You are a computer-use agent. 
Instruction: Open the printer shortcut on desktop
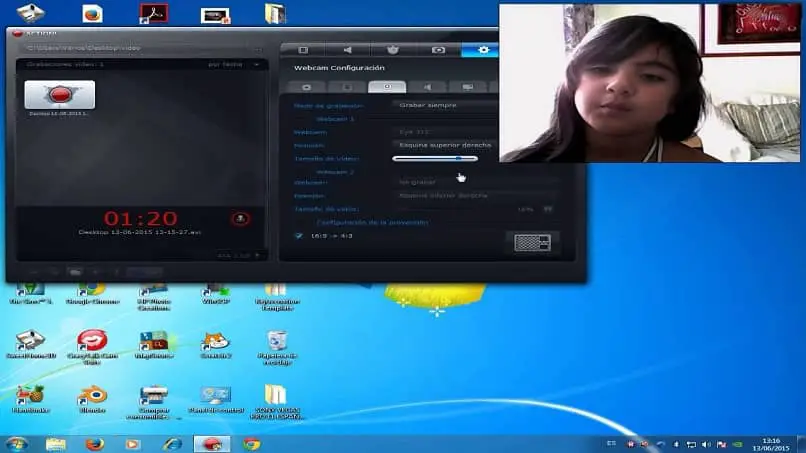[154, 402]
